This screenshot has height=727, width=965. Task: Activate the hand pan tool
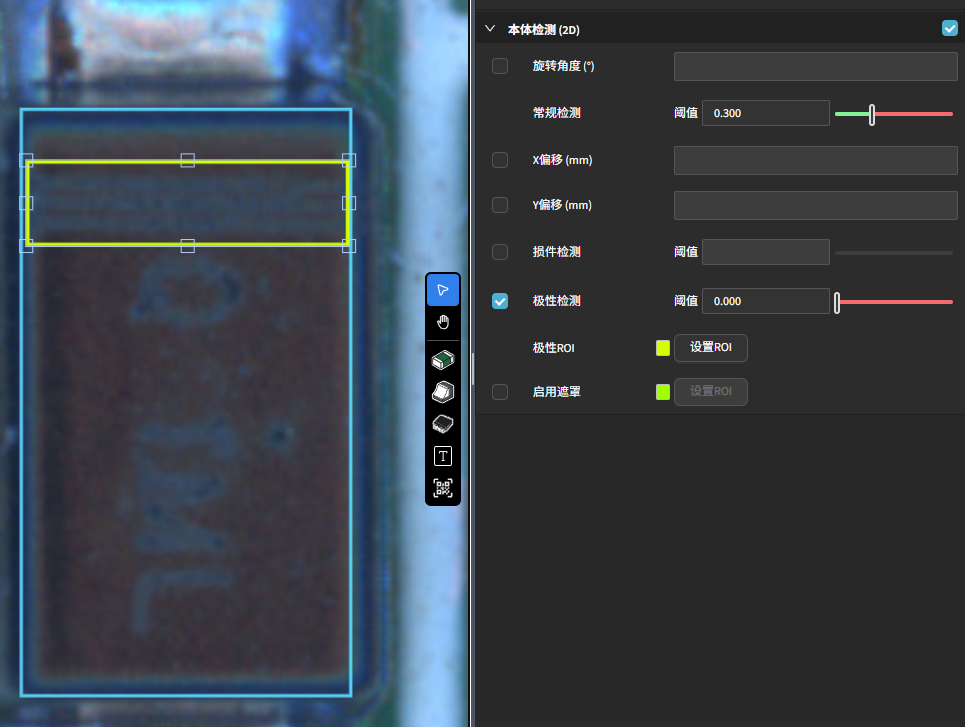point(443,322)
